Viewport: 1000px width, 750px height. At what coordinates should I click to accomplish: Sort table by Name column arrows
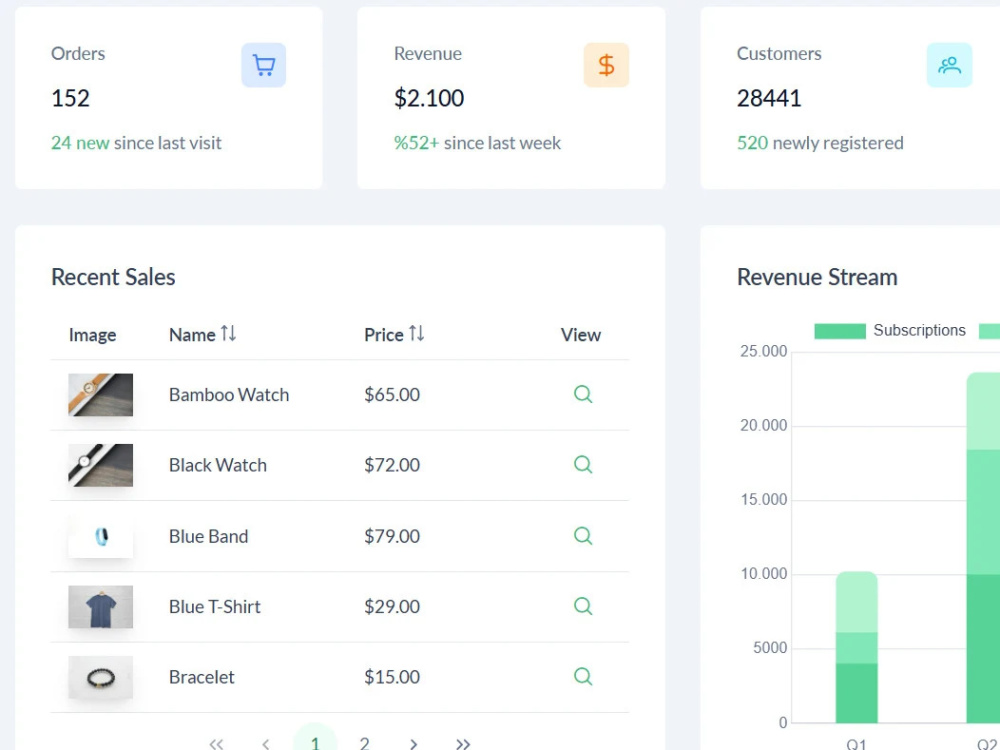point(228,334)
